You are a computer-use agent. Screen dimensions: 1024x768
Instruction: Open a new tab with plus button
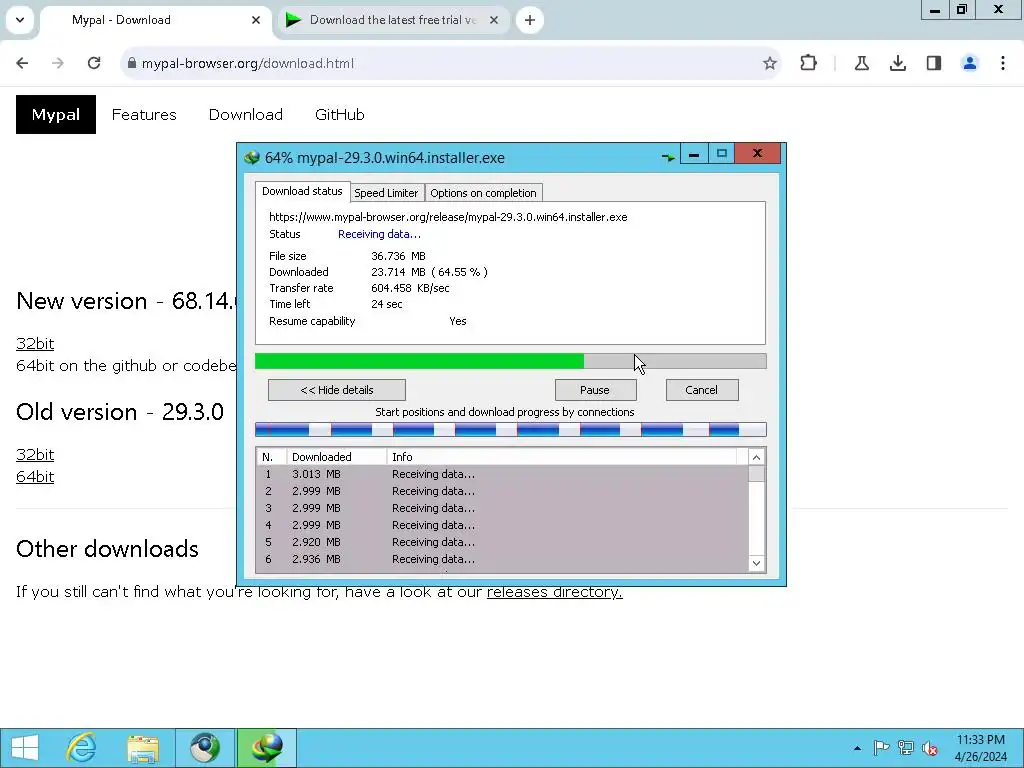(x=530, y=20)
